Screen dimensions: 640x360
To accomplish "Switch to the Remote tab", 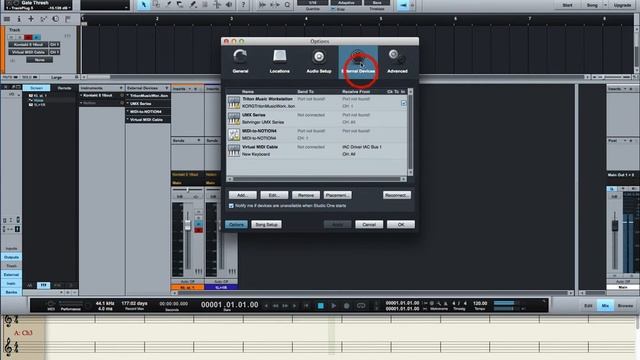I will click(64, 88).
